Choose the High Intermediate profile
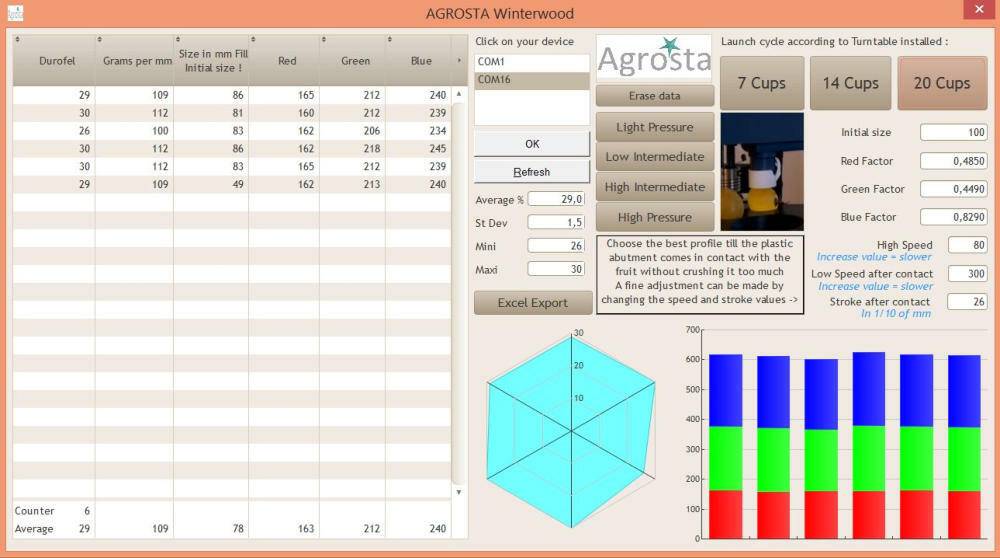The image size is (1000, 558). (x=654, y=187)
